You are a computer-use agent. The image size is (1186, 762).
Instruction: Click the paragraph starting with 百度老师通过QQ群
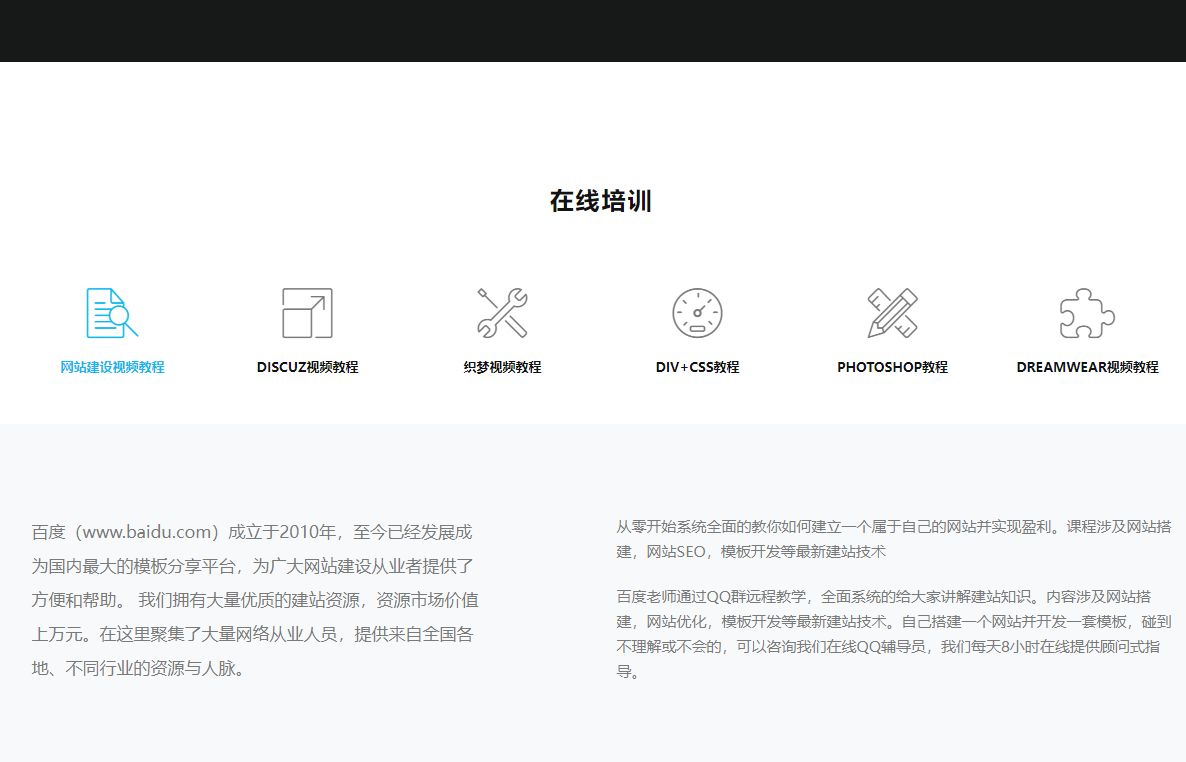coord(893,634)
